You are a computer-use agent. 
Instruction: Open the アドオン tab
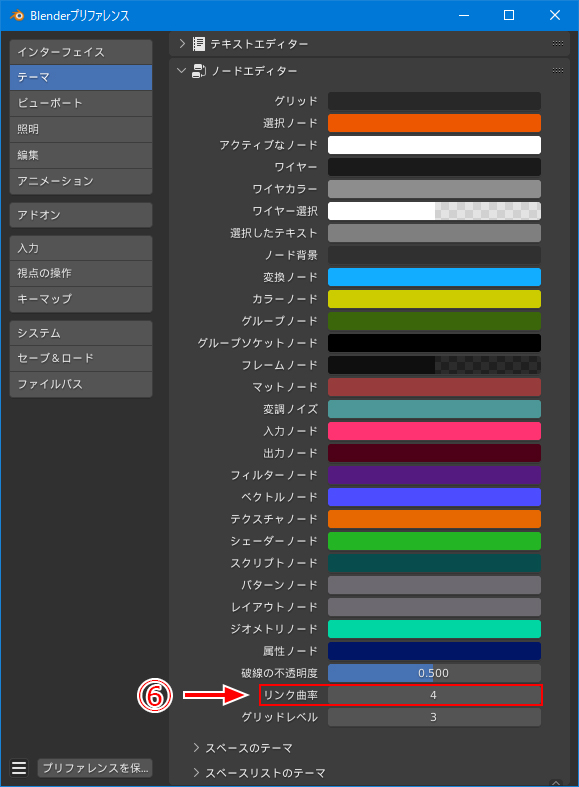click(81, 215)
